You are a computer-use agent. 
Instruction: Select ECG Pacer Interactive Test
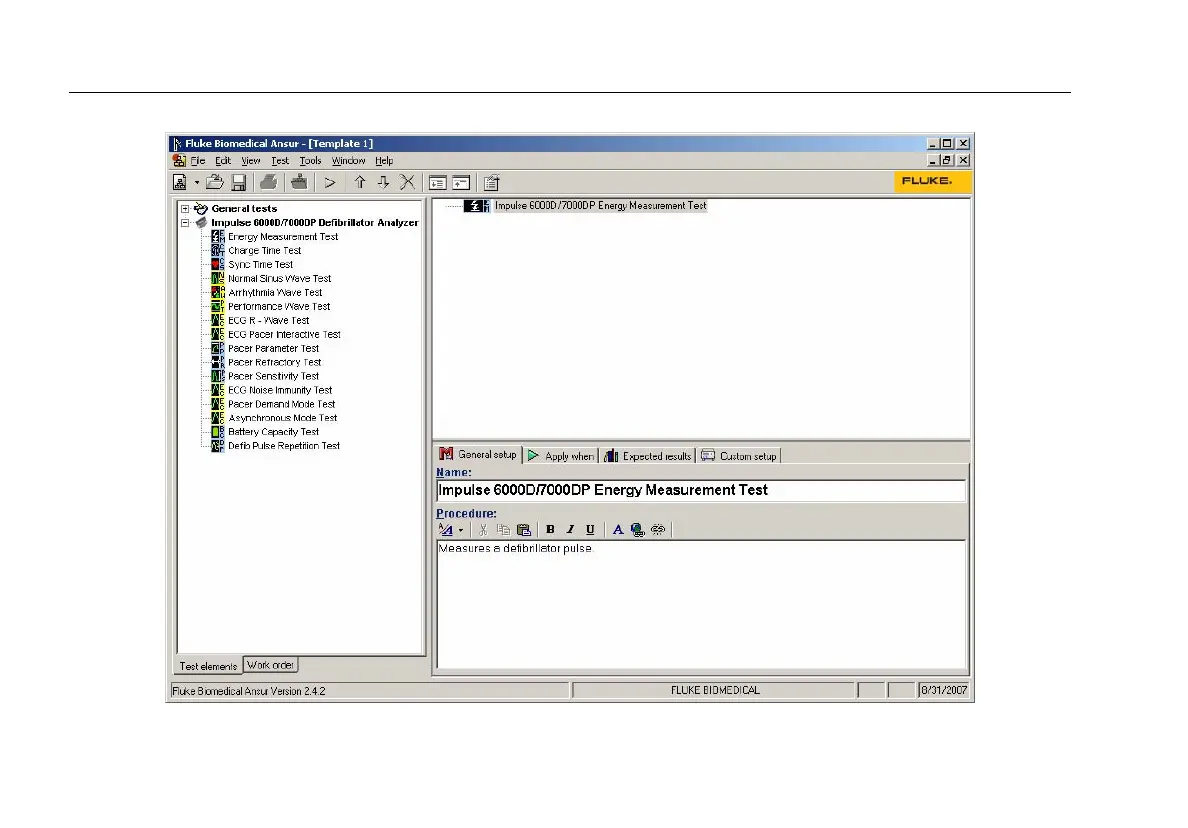point(284,334)
